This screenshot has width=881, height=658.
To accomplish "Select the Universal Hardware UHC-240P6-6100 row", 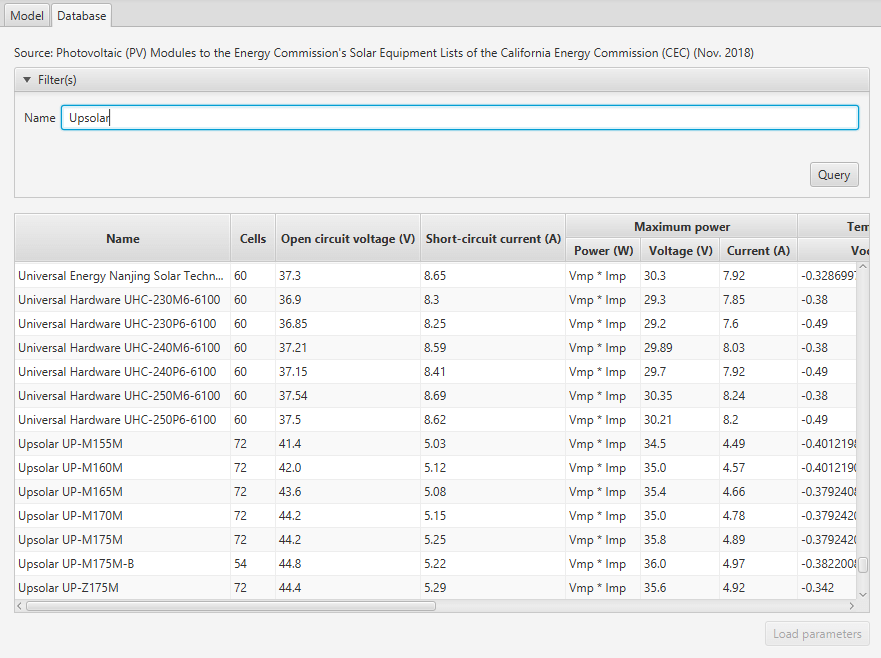I will (435, 371).
